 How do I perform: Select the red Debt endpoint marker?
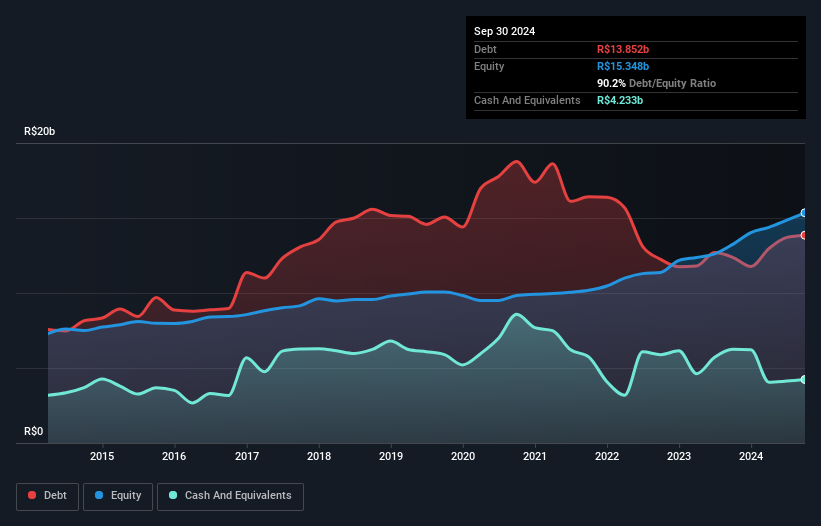[x=804, y=235]
